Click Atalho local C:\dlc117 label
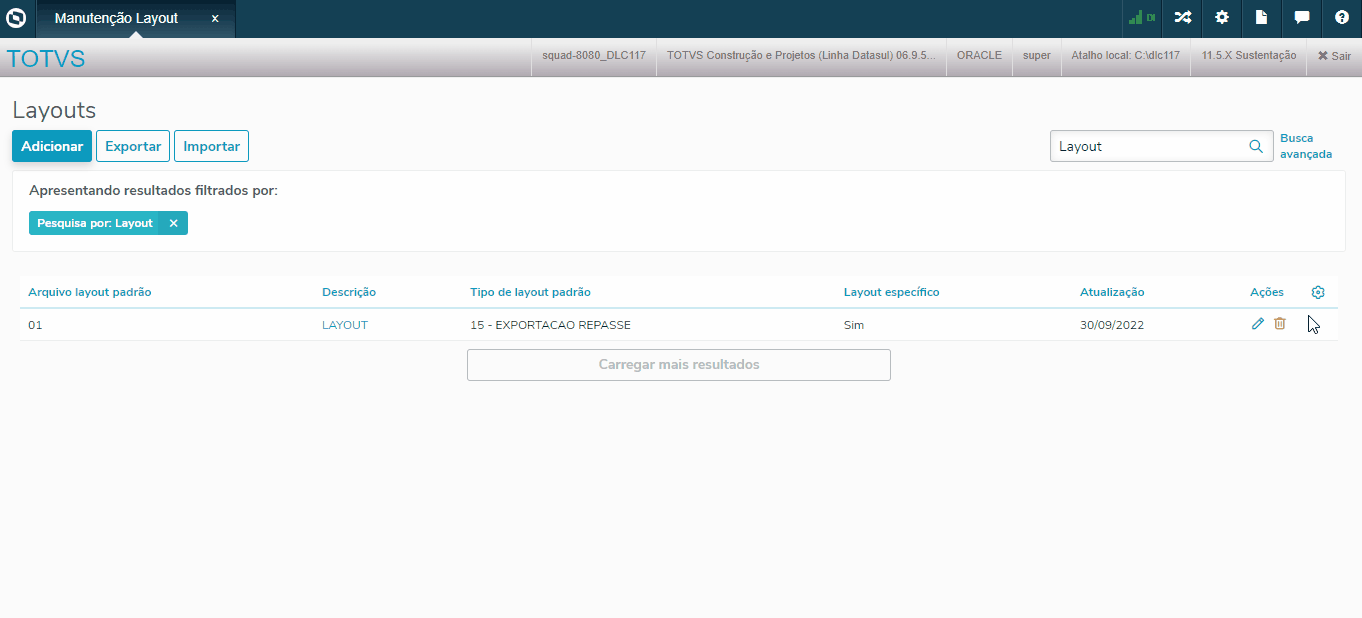 pos(1126,56)
